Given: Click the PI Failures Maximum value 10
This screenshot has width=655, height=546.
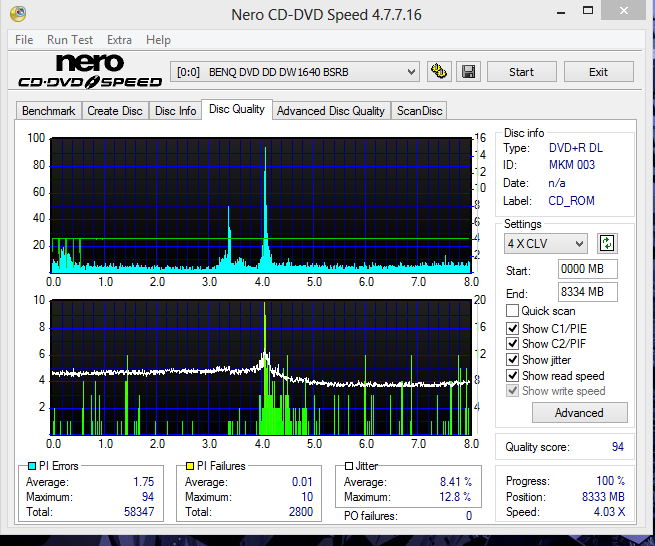Looking at the screenshot, I should (x=307, y=497).
